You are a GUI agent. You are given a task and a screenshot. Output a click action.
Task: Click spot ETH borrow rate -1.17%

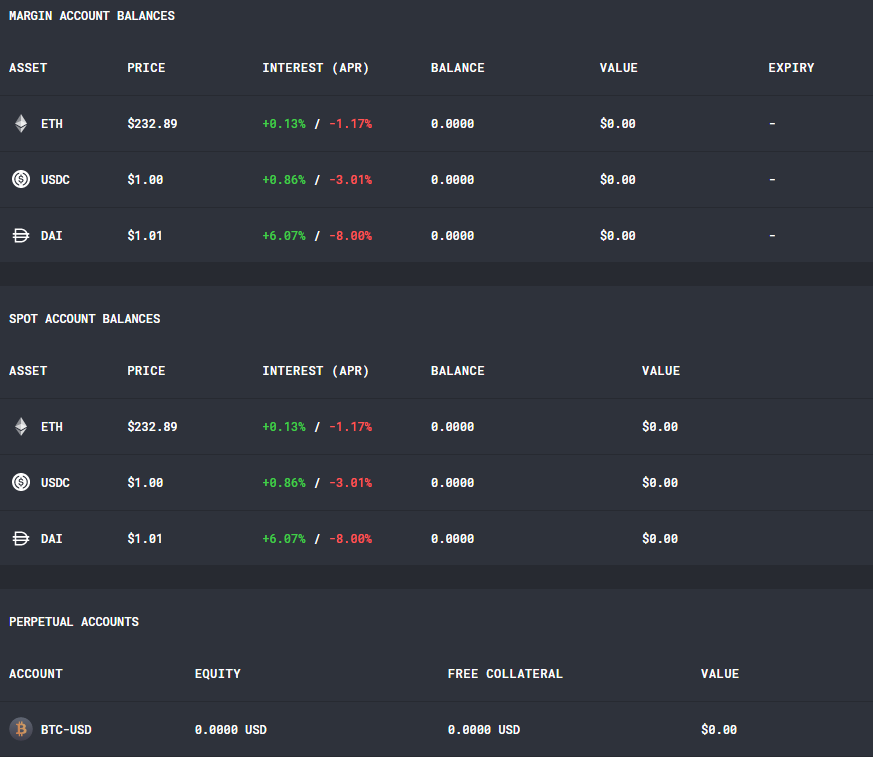point(350,426)
